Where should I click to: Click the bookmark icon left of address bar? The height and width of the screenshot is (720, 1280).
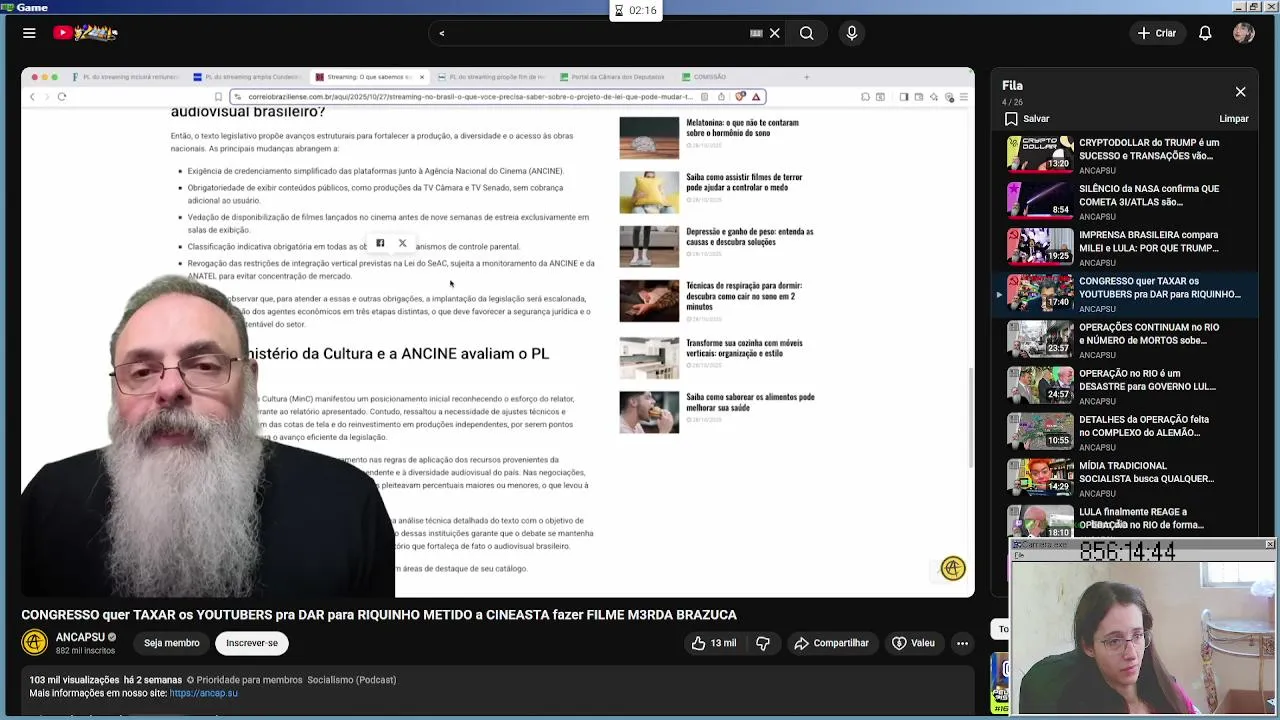click(x=218, y=97)
